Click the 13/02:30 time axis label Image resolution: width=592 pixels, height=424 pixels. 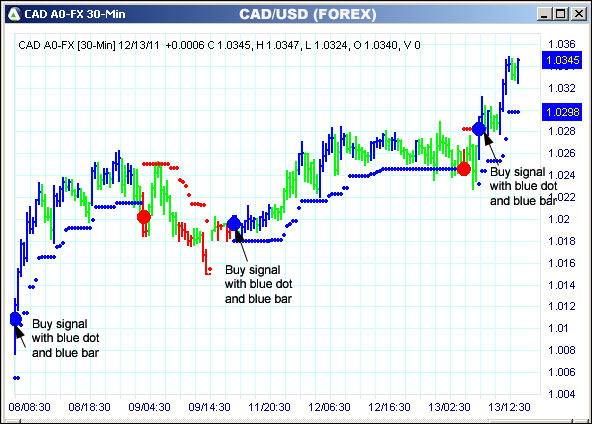[449, 407]
